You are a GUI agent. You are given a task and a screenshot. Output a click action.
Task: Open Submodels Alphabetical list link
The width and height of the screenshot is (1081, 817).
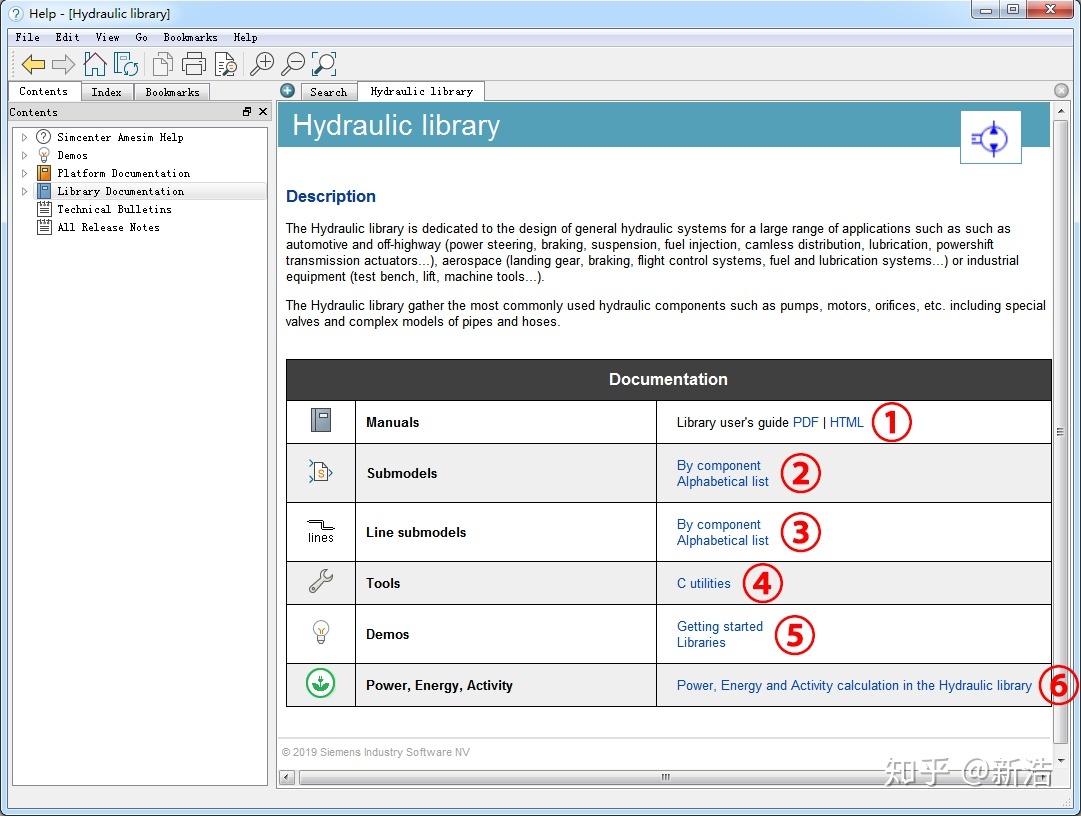click(x=723, y=481)
